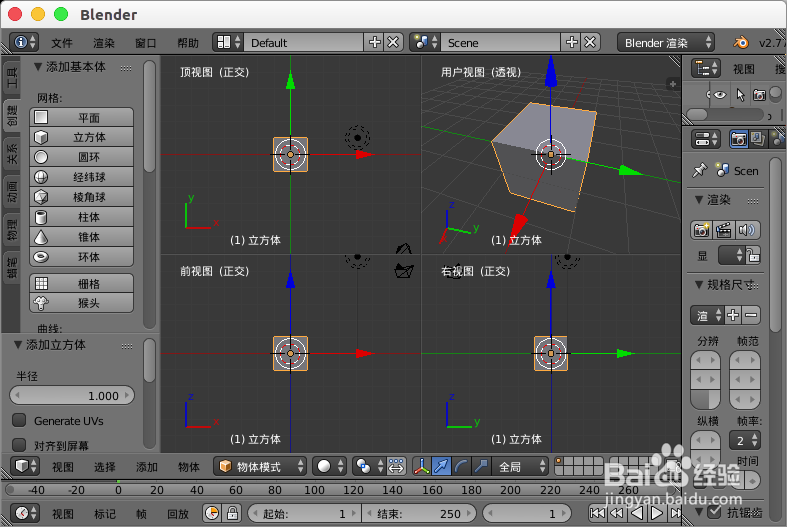Open the 3D view 选择 menu
Image resolution: width=787 pixels, height=527 pixels.
(104, 467)
